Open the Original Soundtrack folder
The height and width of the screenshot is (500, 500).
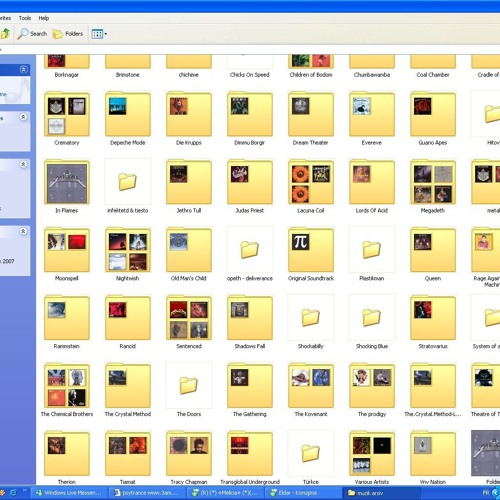(x=311, y=250)
